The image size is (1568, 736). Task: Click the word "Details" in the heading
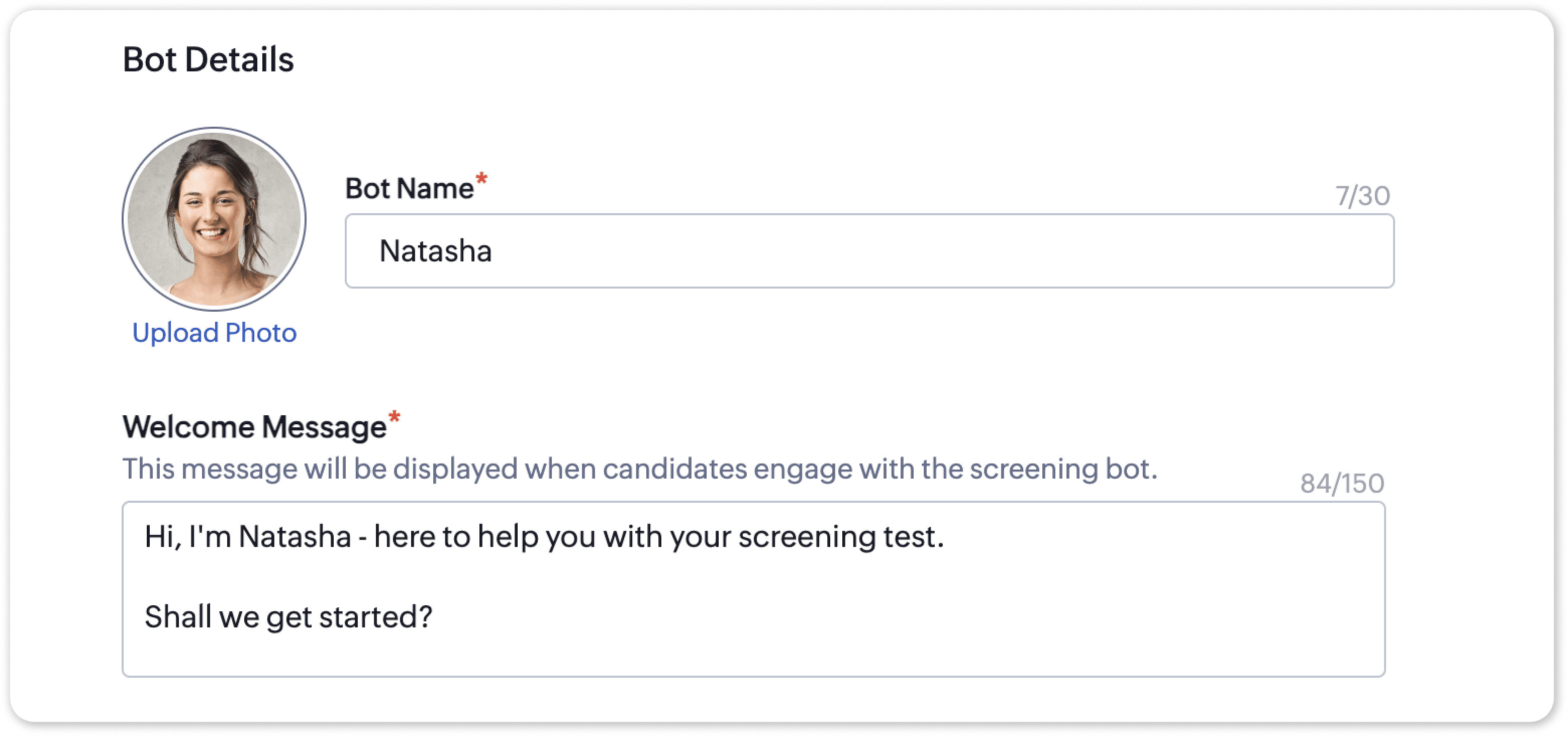239,60
